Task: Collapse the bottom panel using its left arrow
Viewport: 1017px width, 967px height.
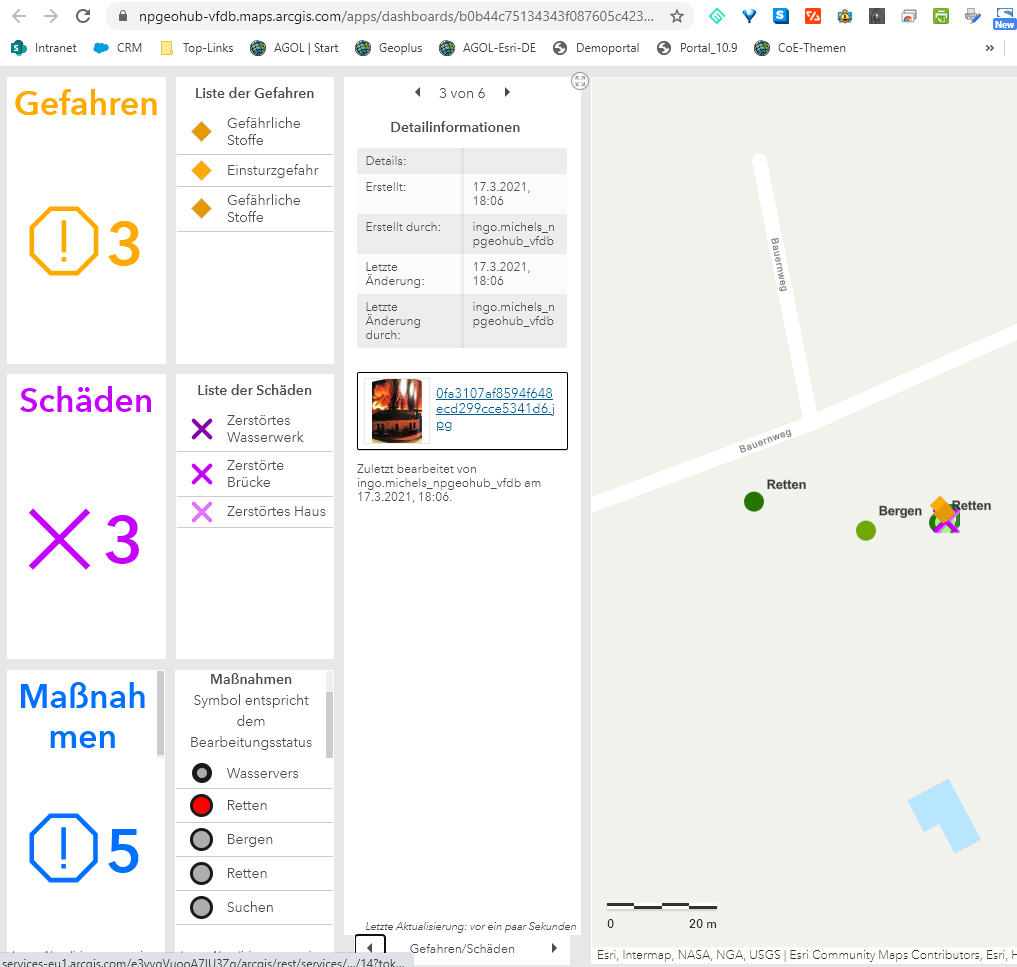Action: (369, 946)
